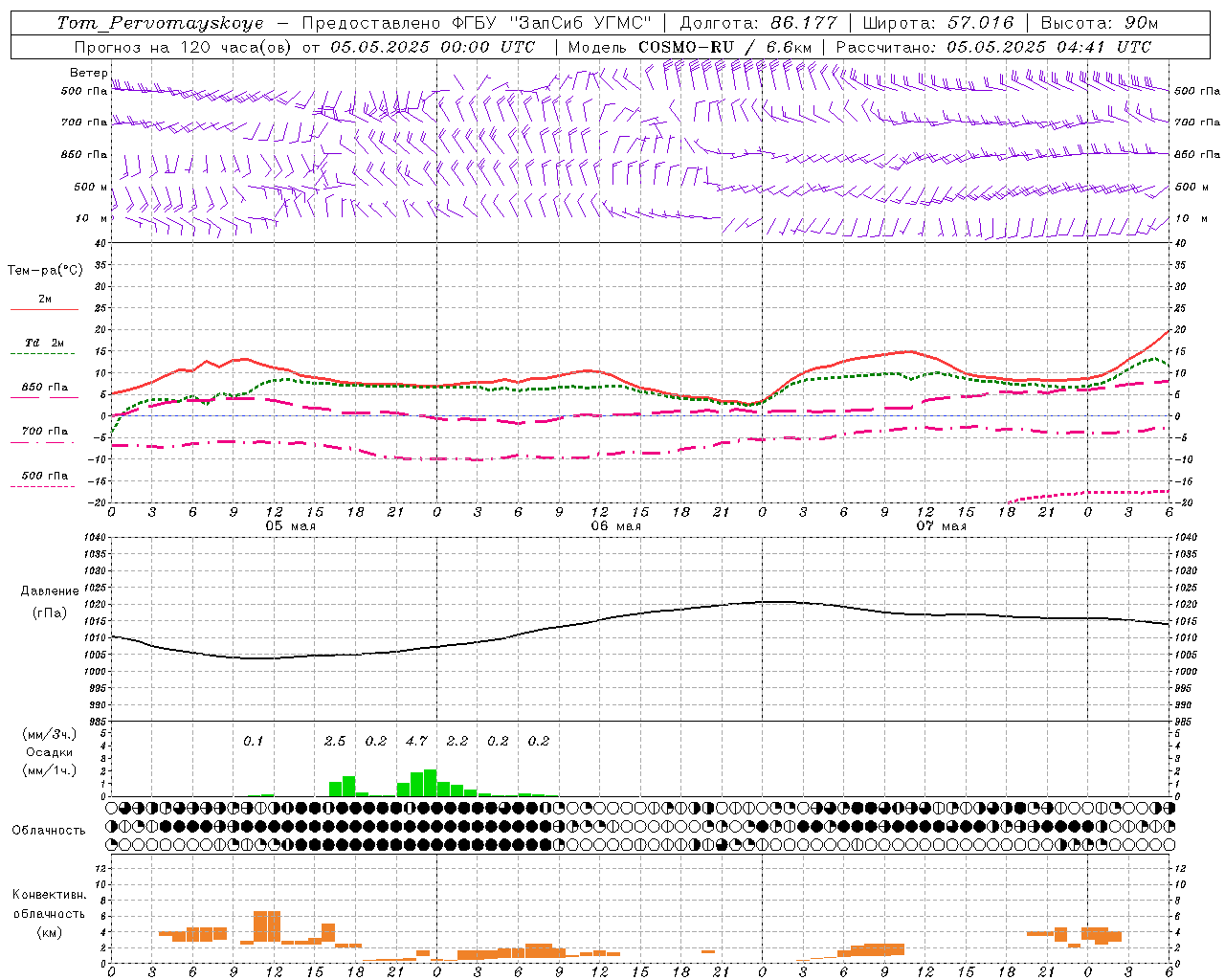Click the "ЗапСиб УГМС" provider text

click(x=579, y=23)
